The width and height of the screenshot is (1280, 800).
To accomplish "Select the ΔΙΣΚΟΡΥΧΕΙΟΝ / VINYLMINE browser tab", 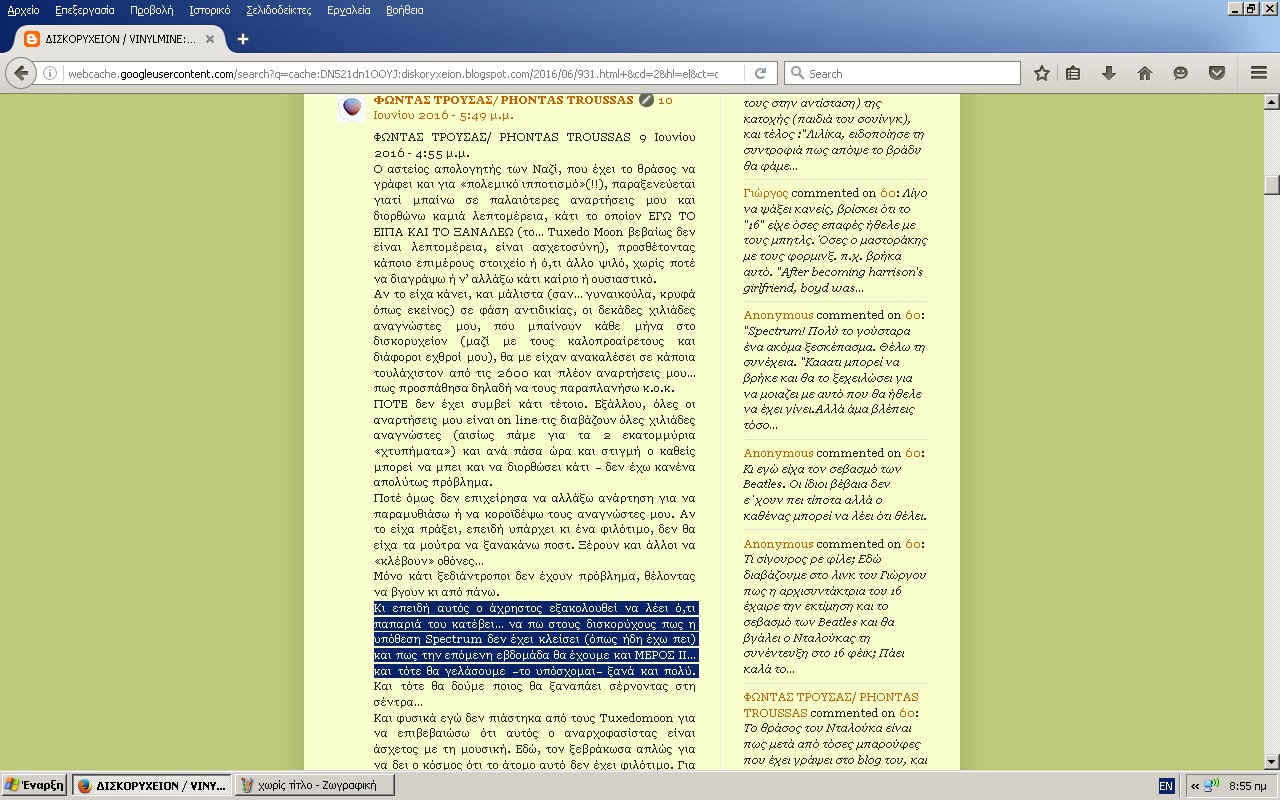I will pyautogui.click(x=120, y=39).
